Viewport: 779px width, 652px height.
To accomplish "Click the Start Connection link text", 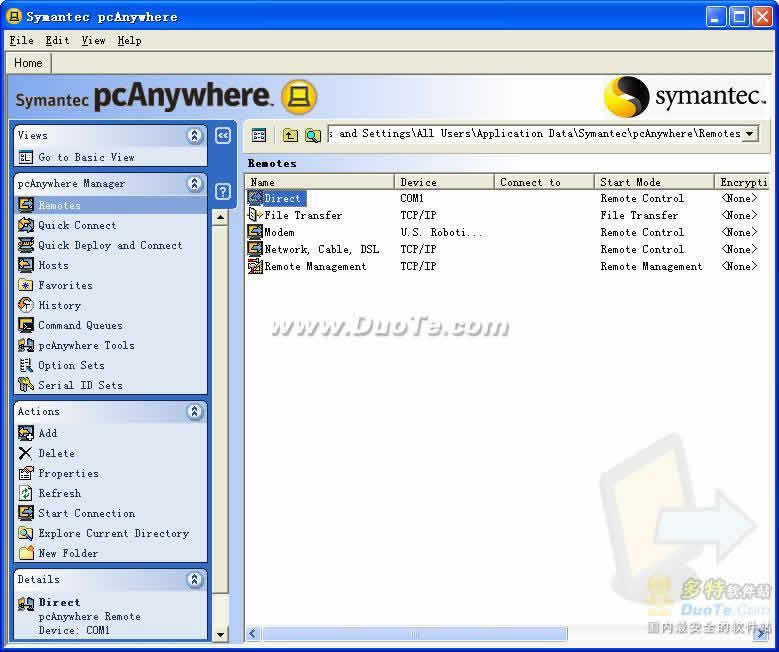I will point(86,513).
